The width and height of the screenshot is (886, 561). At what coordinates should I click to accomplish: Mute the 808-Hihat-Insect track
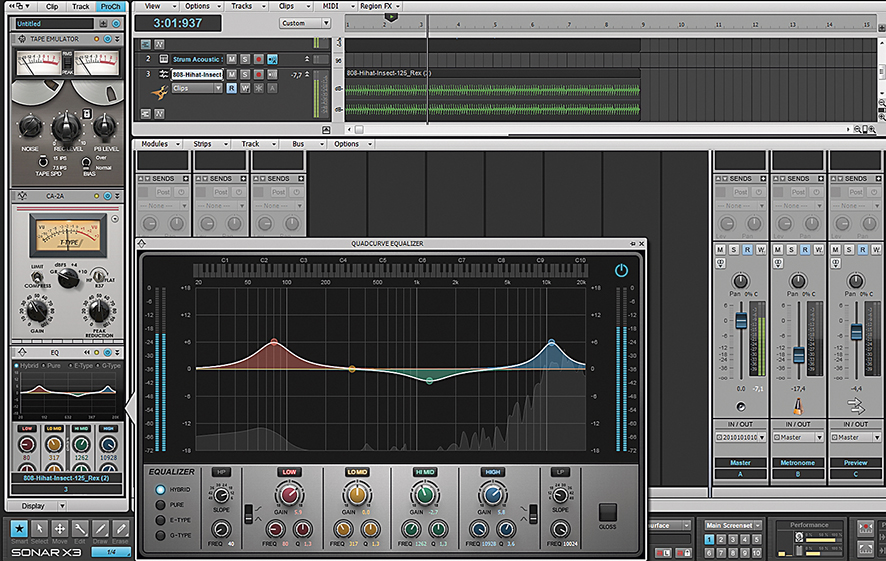(x=232, y=75)
